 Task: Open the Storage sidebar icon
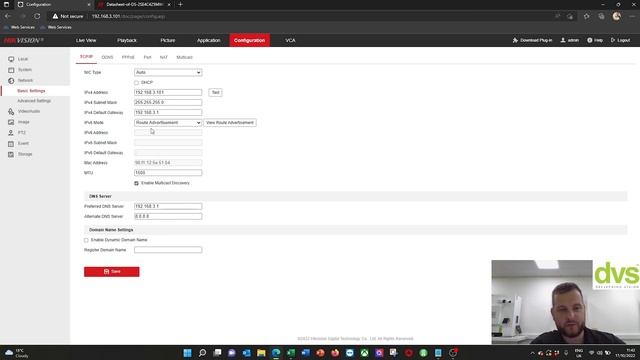(x=11, y=154)
